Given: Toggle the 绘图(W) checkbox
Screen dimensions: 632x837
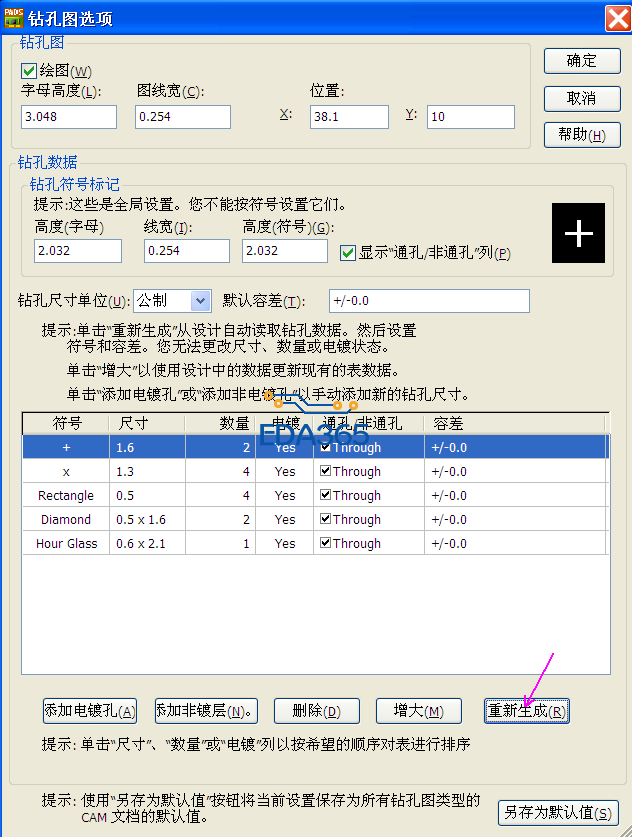Looking at the screenshot, I should [29, 70].
